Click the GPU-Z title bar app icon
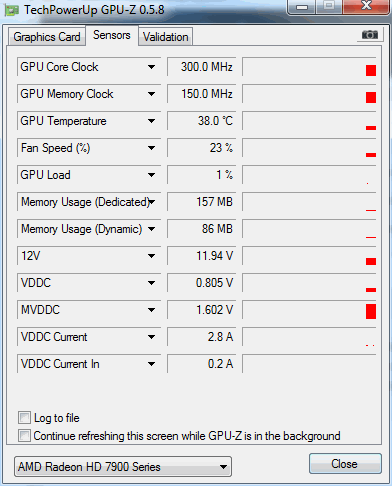 pos(12,10)
